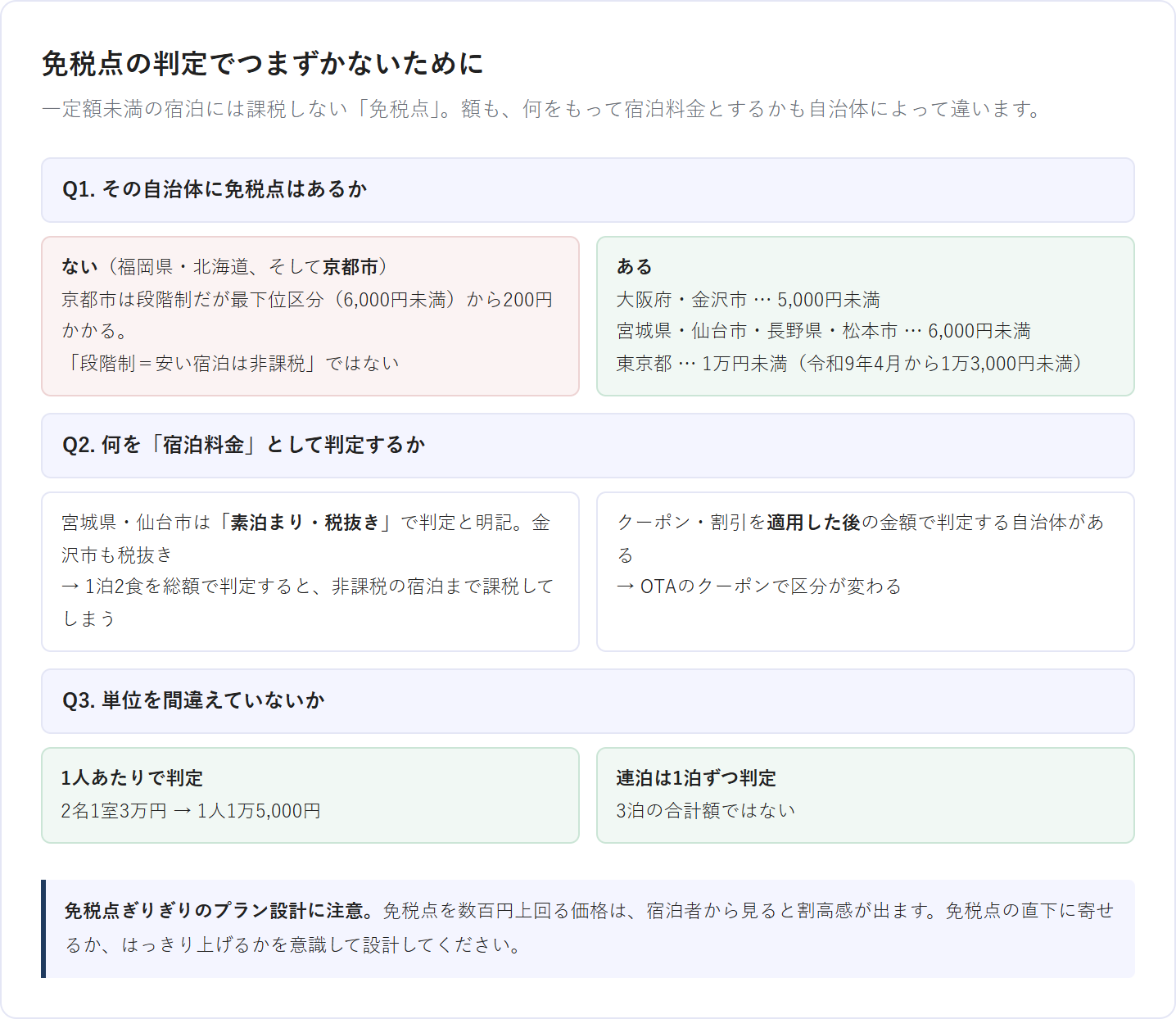Click the ある card title
The image size is (1176, 1019).
635,267
